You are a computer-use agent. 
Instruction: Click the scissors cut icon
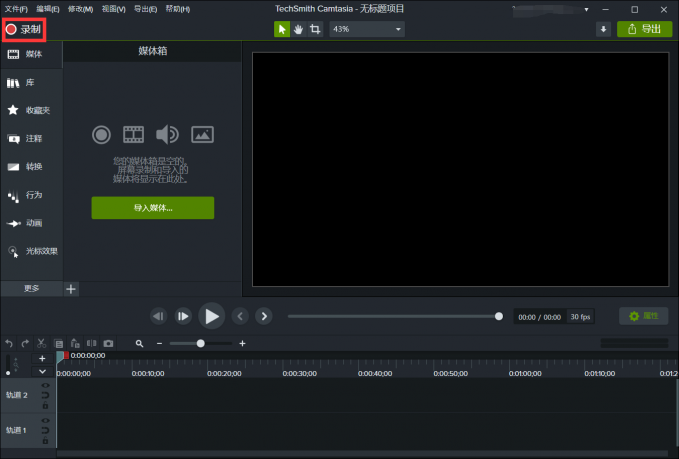(42, 343)
